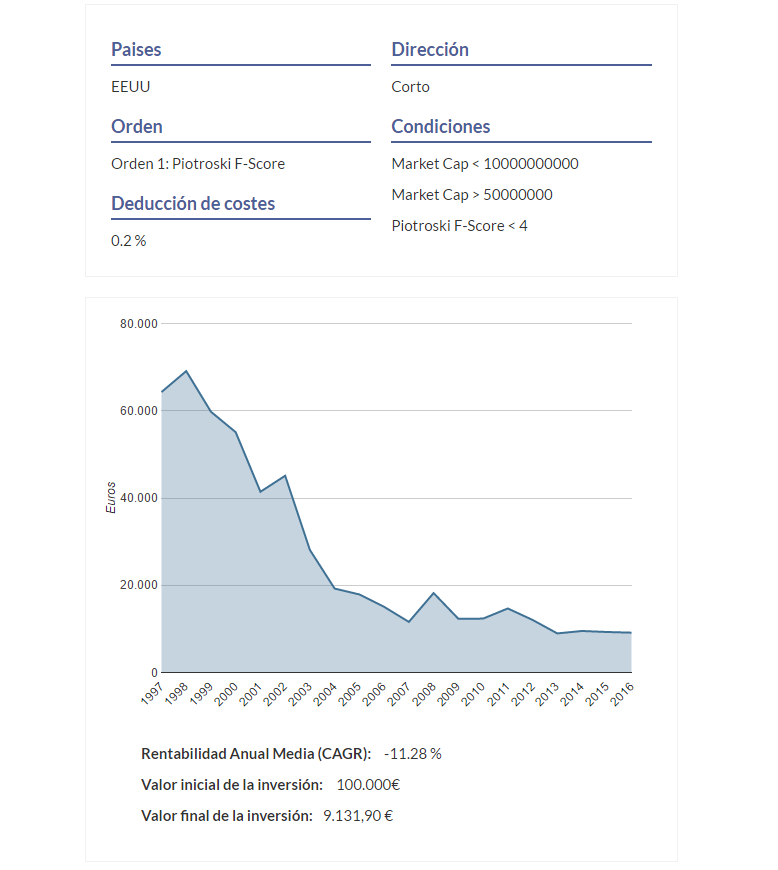Select the final value 9.131,90 €

pyautogui.click(x=358, y=816)
